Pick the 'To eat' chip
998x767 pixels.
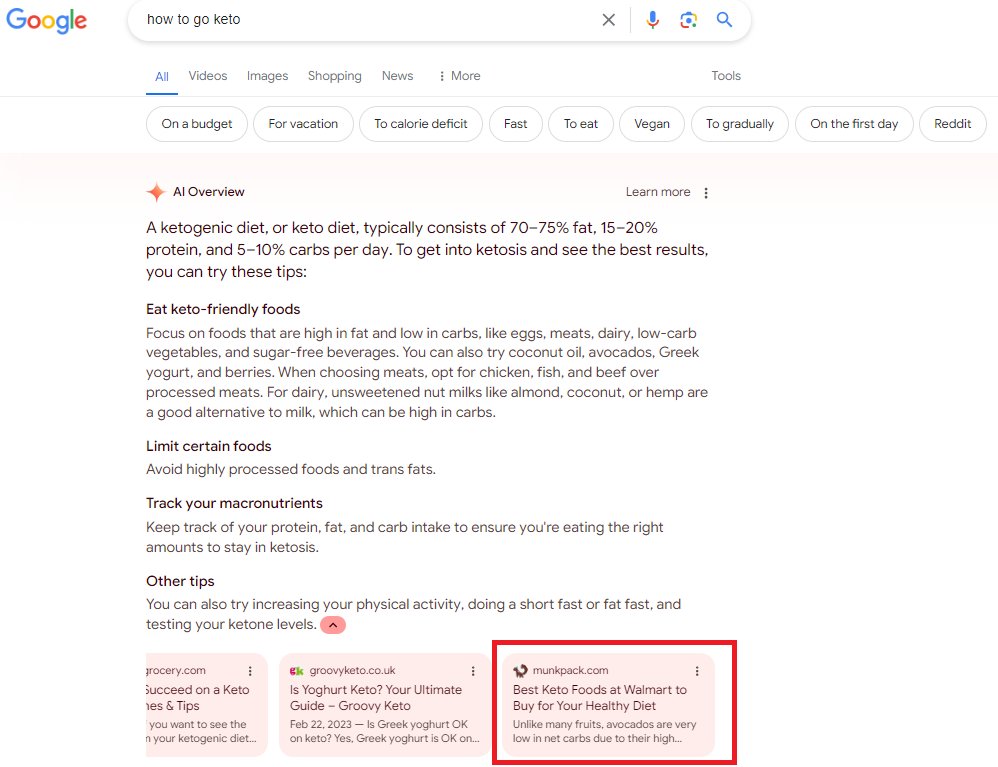pos(580,123)
